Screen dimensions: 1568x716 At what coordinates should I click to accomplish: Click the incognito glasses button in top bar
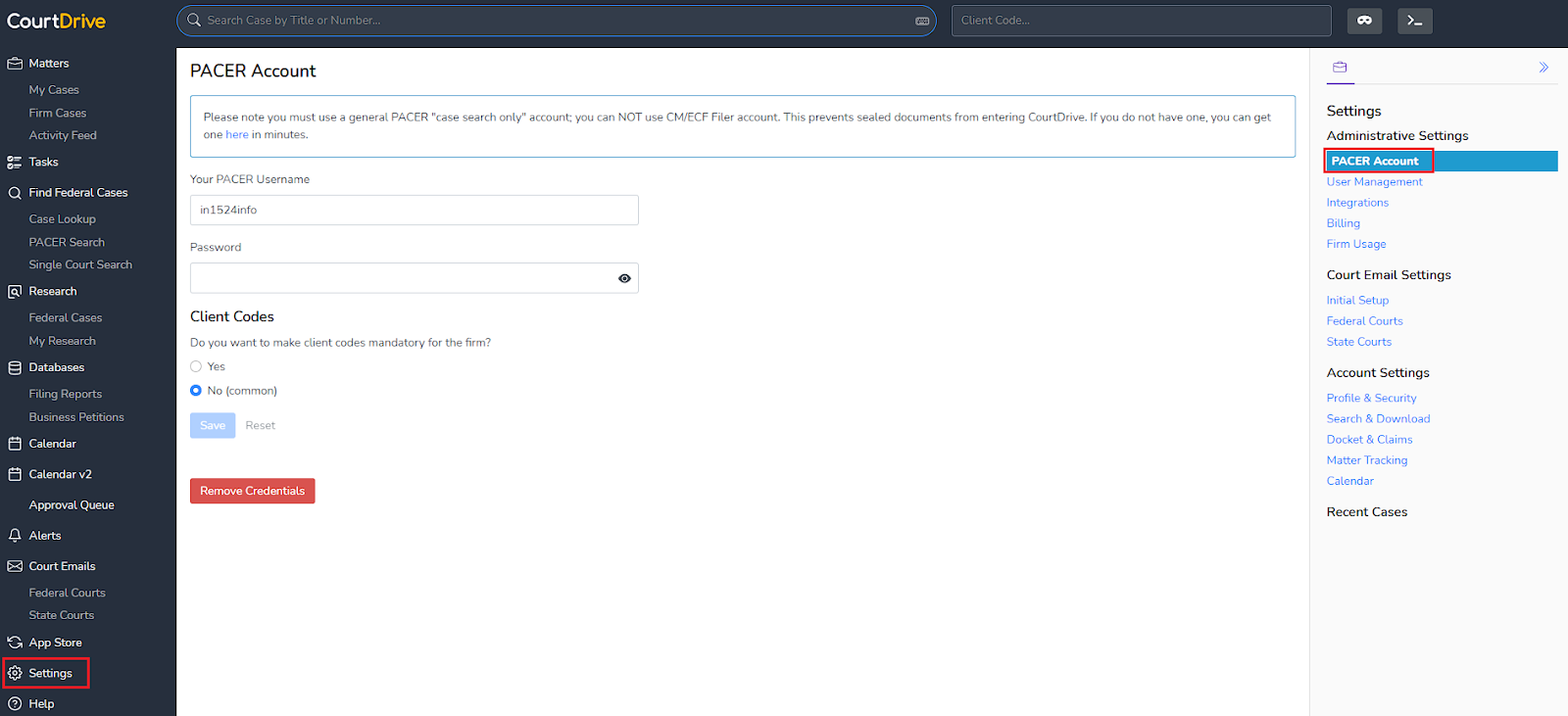[x=1364, y=21]
